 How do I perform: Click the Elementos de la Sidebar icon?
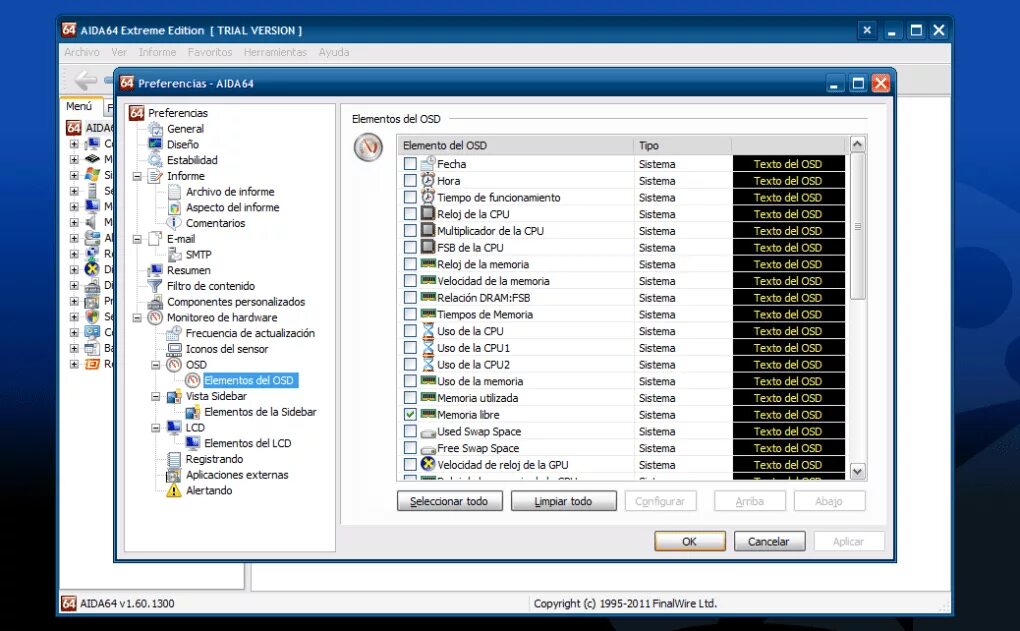click(x=193, y=412)
